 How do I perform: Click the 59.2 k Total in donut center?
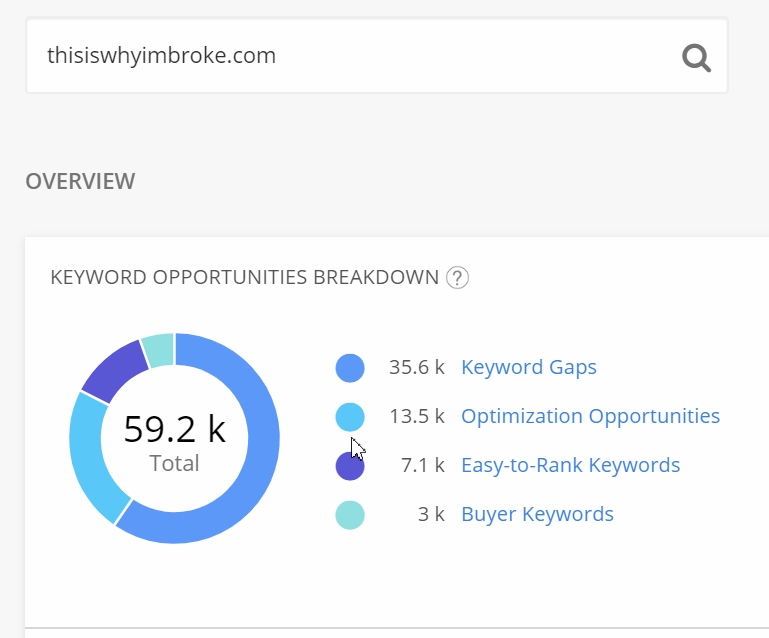(175, 440)
